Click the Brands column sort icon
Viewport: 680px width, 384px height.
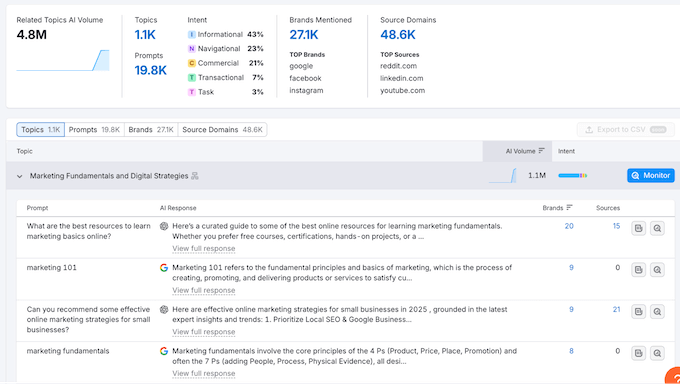(x=569, y=207)
